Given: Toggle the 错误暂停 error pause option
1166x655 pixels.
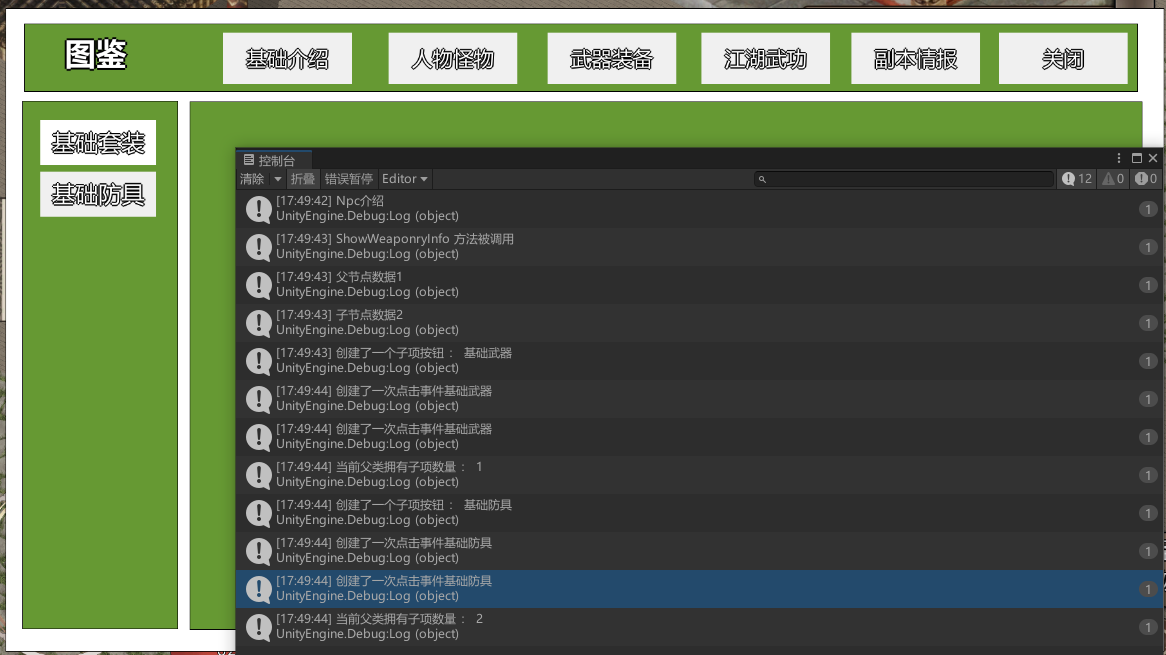Looking at the screenshot, I should pyautogui.click(x=349, y=178).
